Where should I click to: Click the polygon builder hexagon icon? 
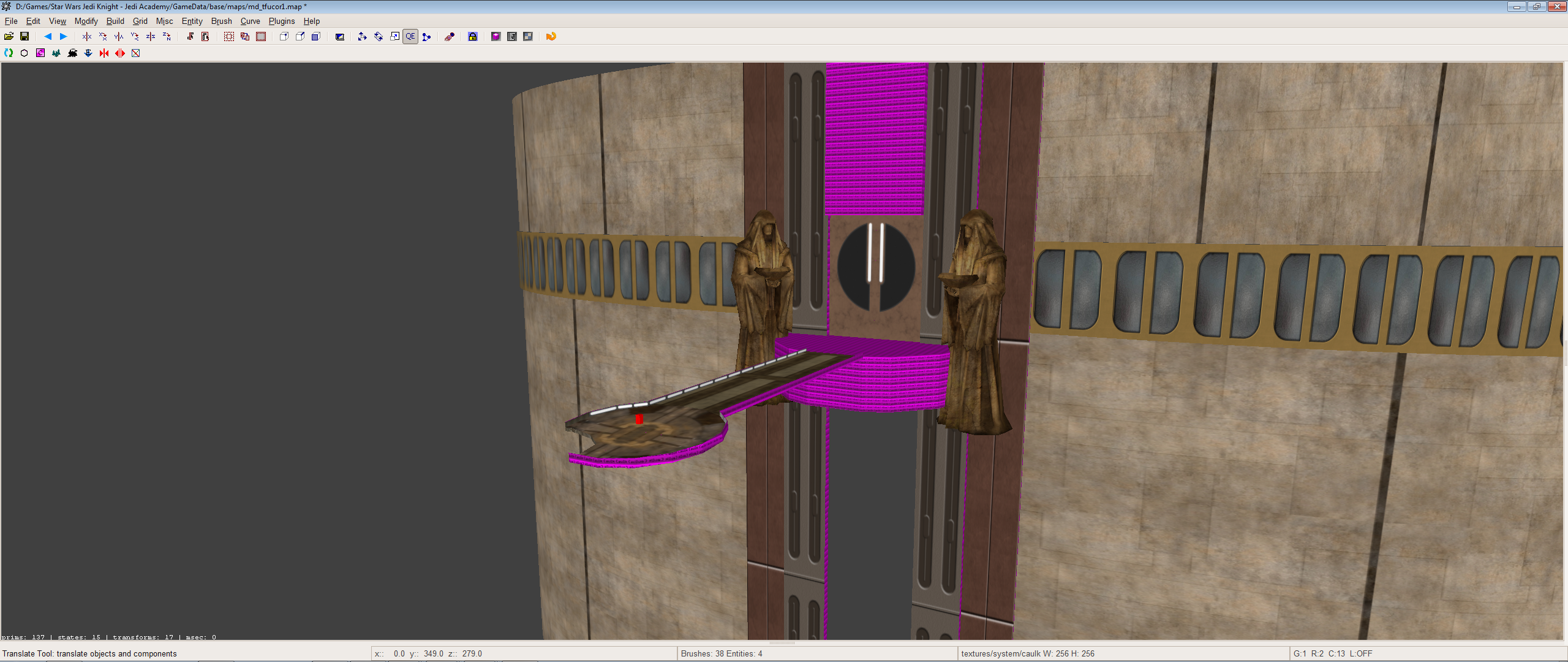pyautogui.click(x=24, y=53)
